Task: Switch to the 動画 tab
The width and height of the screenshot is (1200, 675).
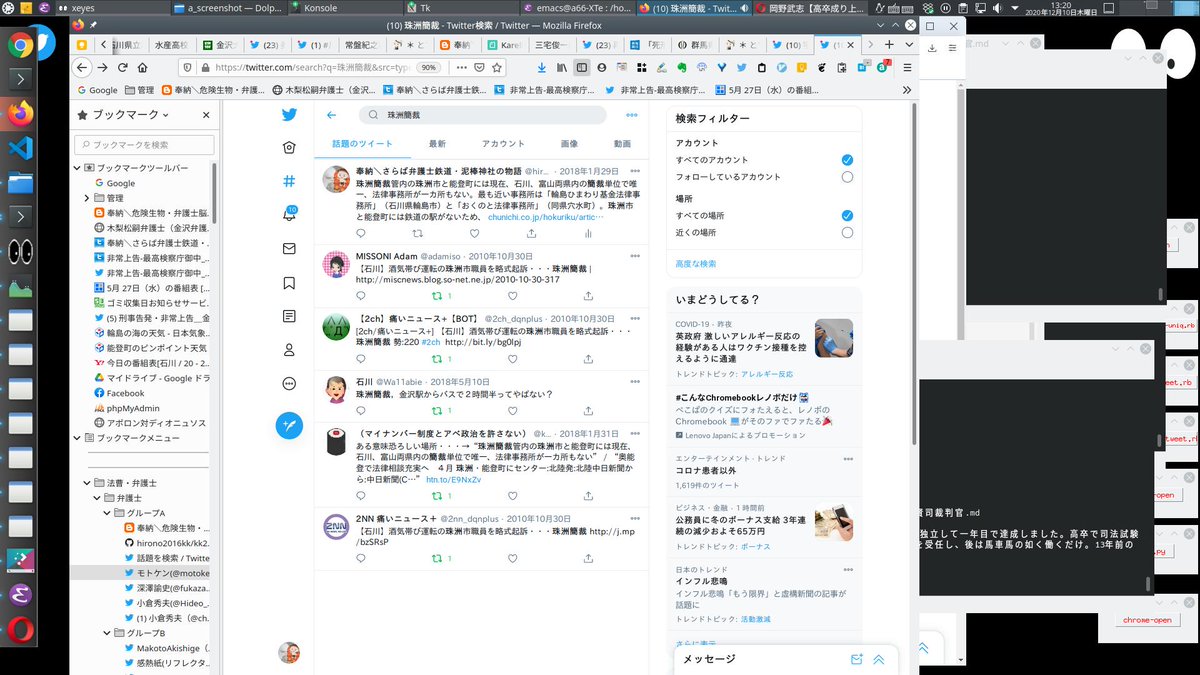Action: tap(622, 144)
